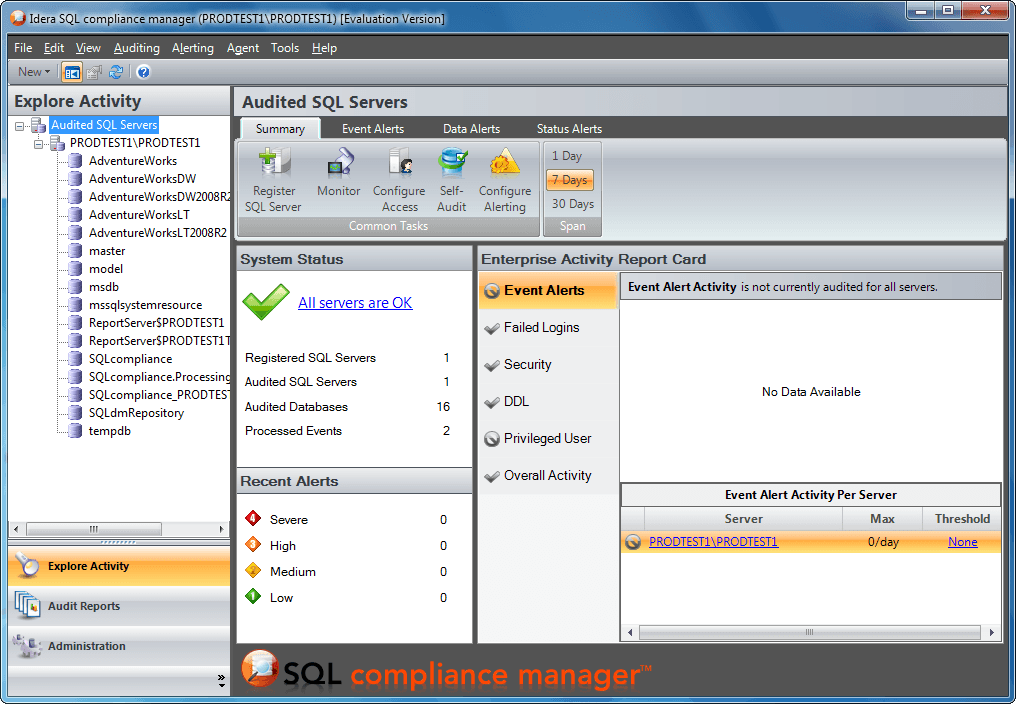Run the Self-Audit task icon

pos(452,162)
